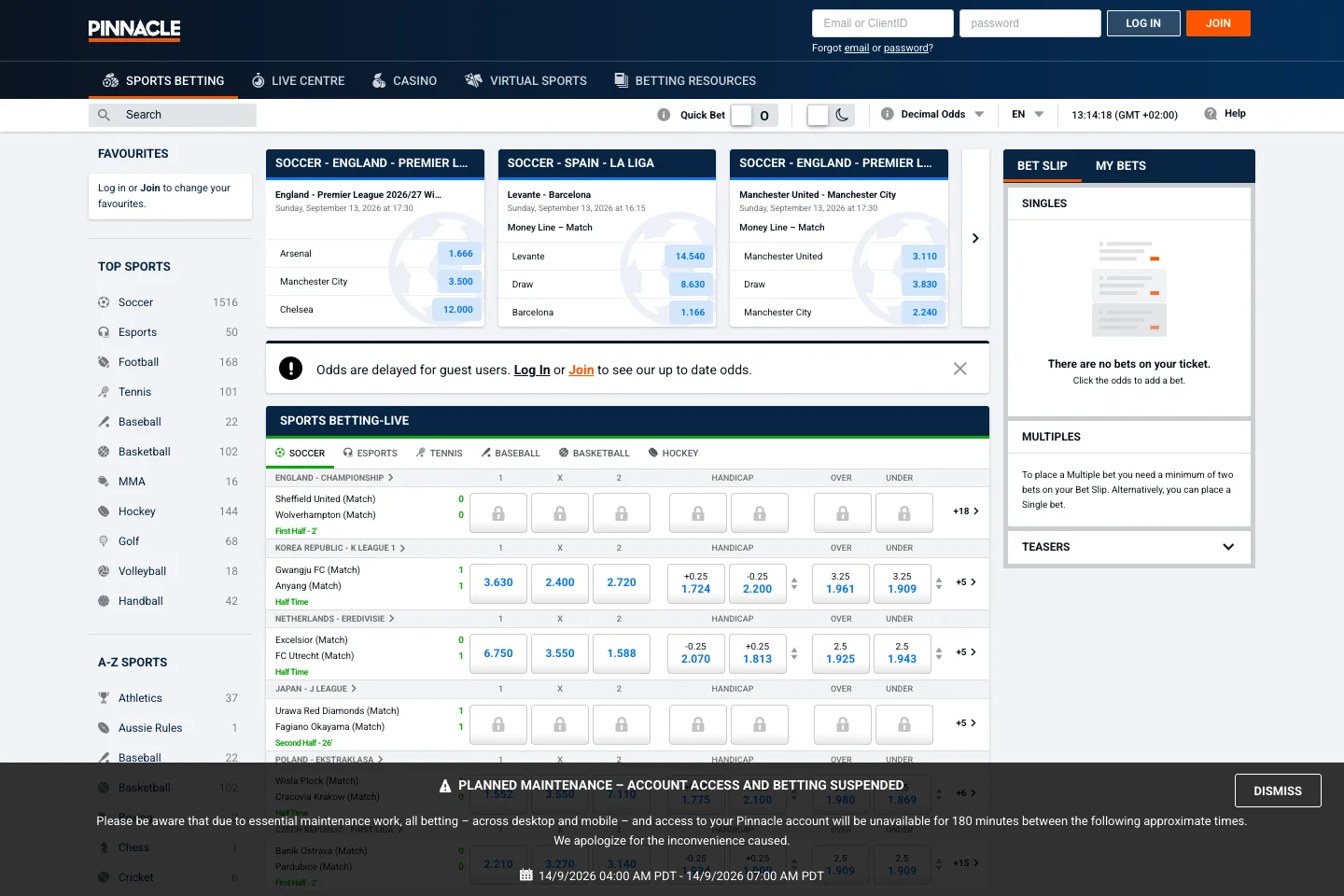The height and width of the screenshot is (896, 1344).
Task: Click the alert icon in odds notice
Action: pos(291,369)
